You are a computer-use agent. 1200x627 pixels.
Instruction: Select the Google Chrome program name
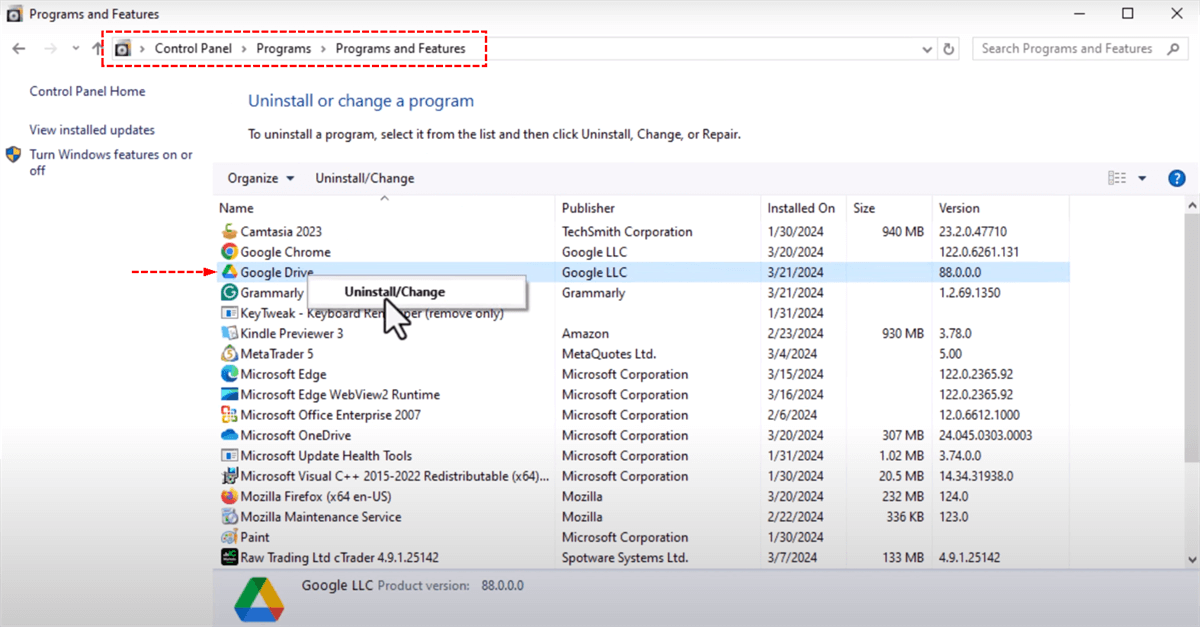pos(285,252)
